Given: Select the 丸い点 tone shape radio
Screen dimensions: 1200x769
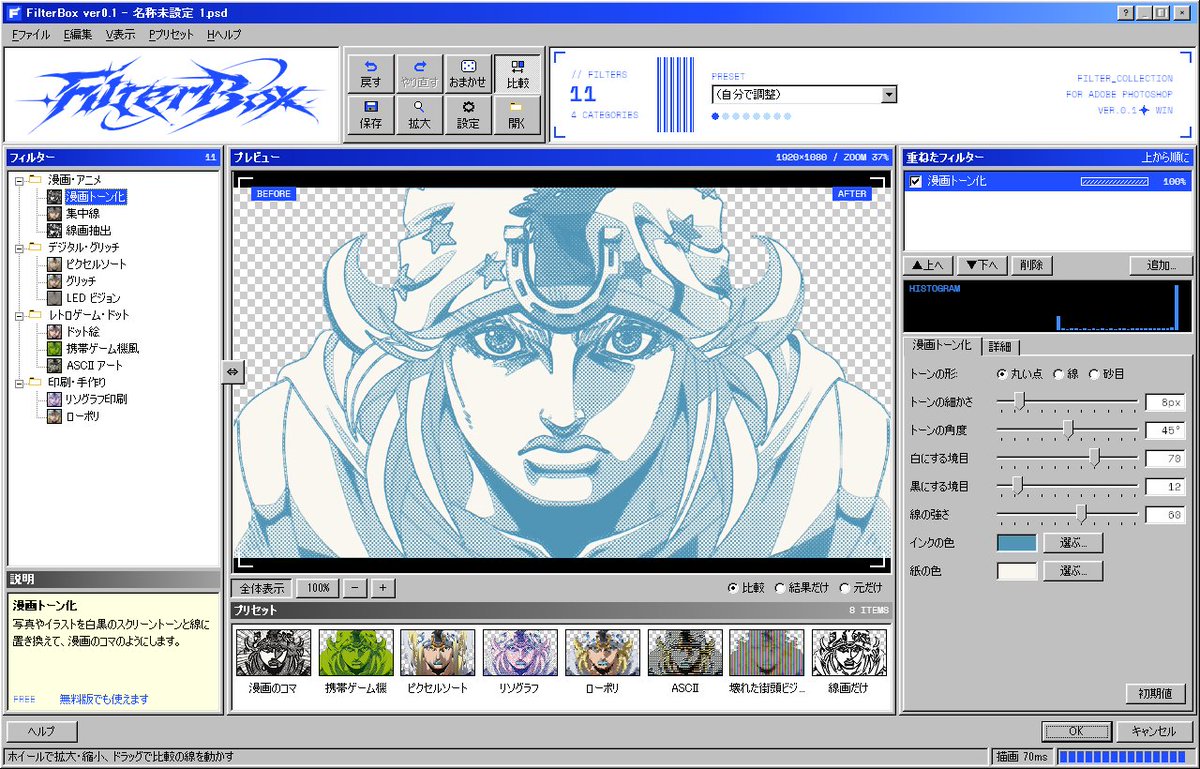Looking at the screenshot, I should coord(1002,374).
